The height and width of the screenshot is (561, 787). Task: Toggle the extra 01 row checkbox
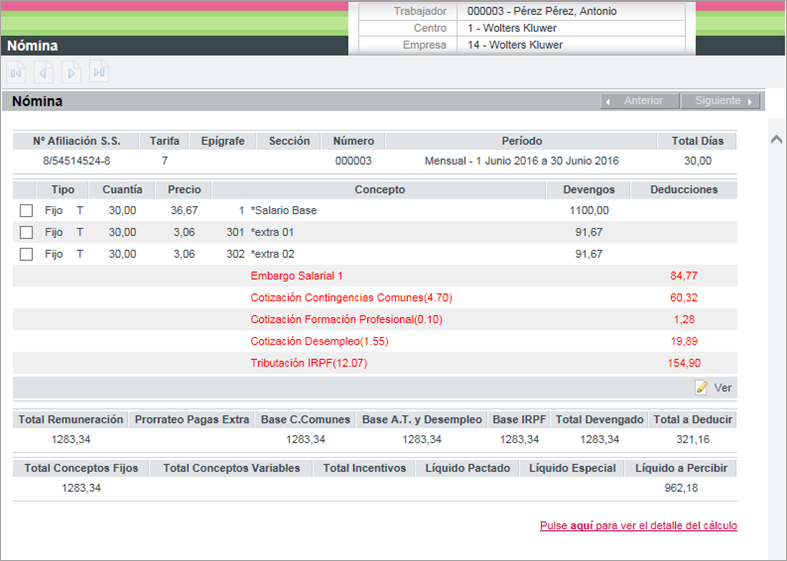tap(27, 232)
